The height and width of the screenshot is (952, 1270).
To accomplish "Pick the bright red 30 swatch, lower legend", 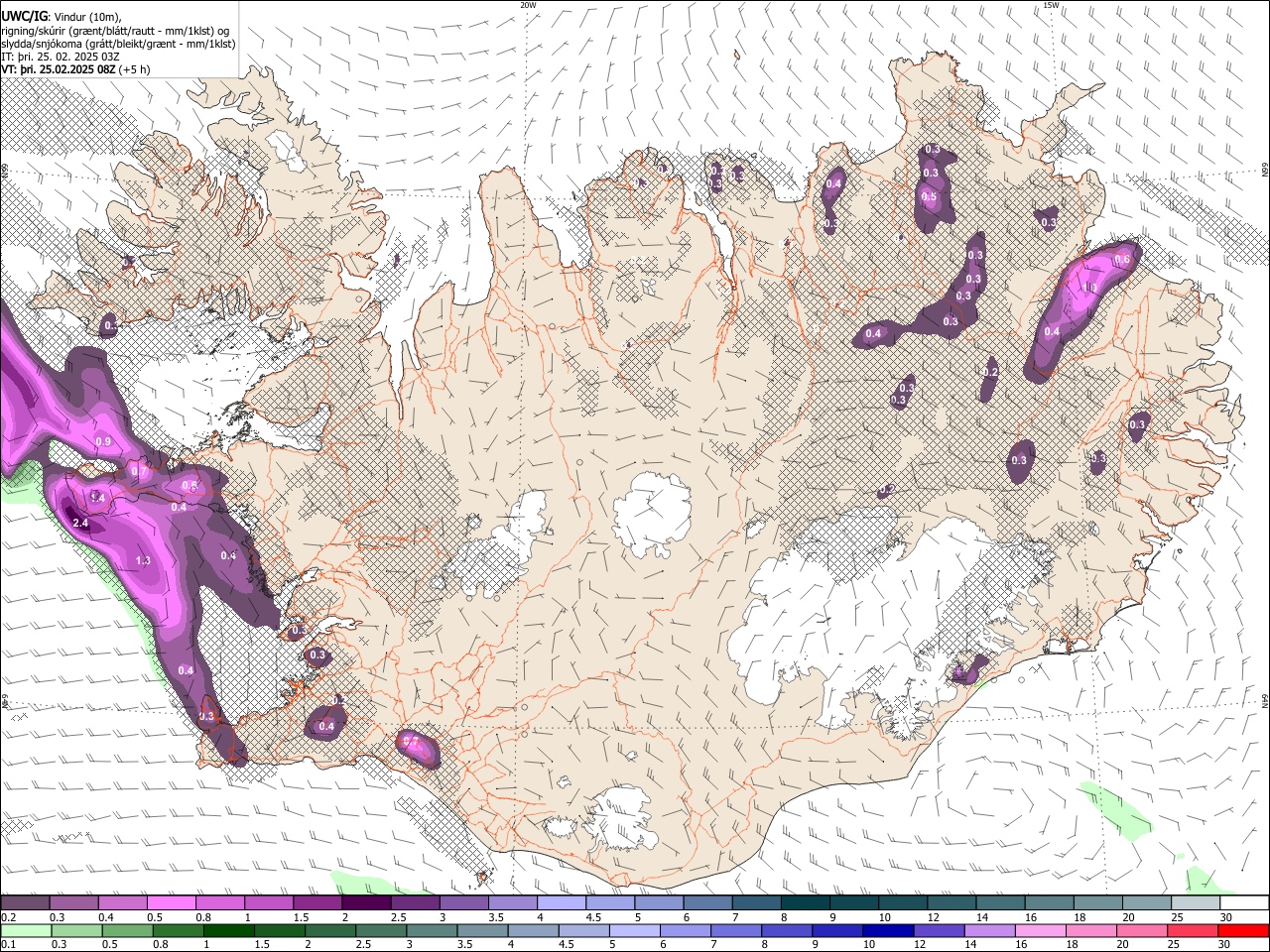I will point(1244,930).
